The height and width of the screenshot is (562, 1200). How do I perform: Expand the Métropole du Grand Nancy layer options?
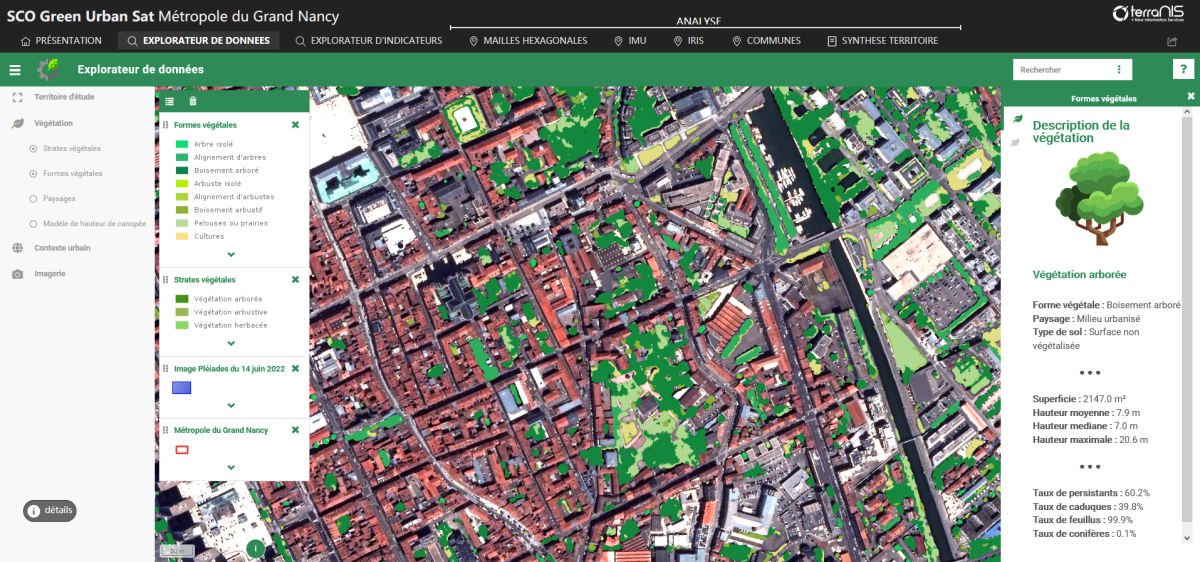(232, 467)
